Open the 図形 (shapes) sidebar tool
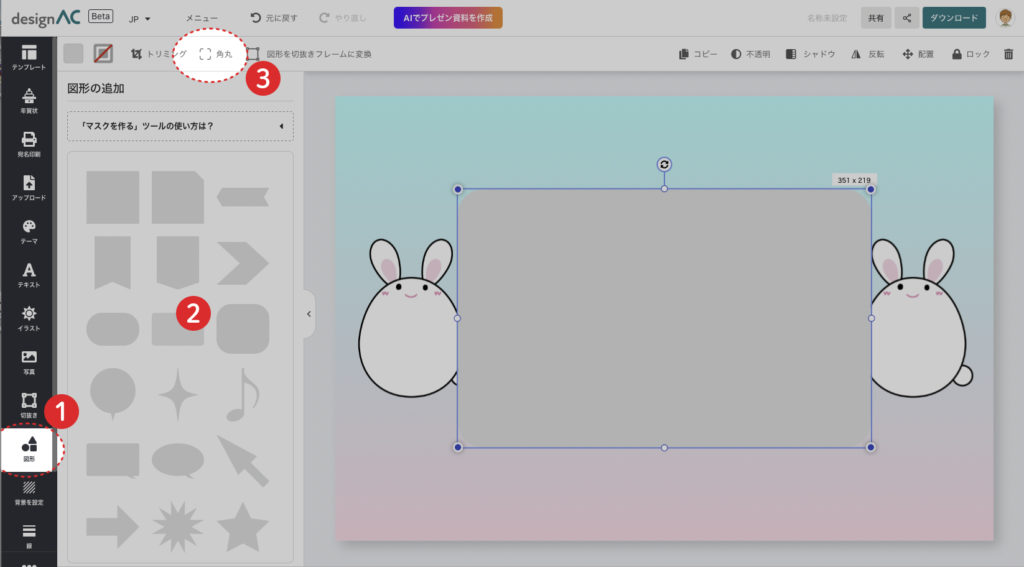Image resolution: width=1024 pixels, height=567 pixels. pos(29,449)
